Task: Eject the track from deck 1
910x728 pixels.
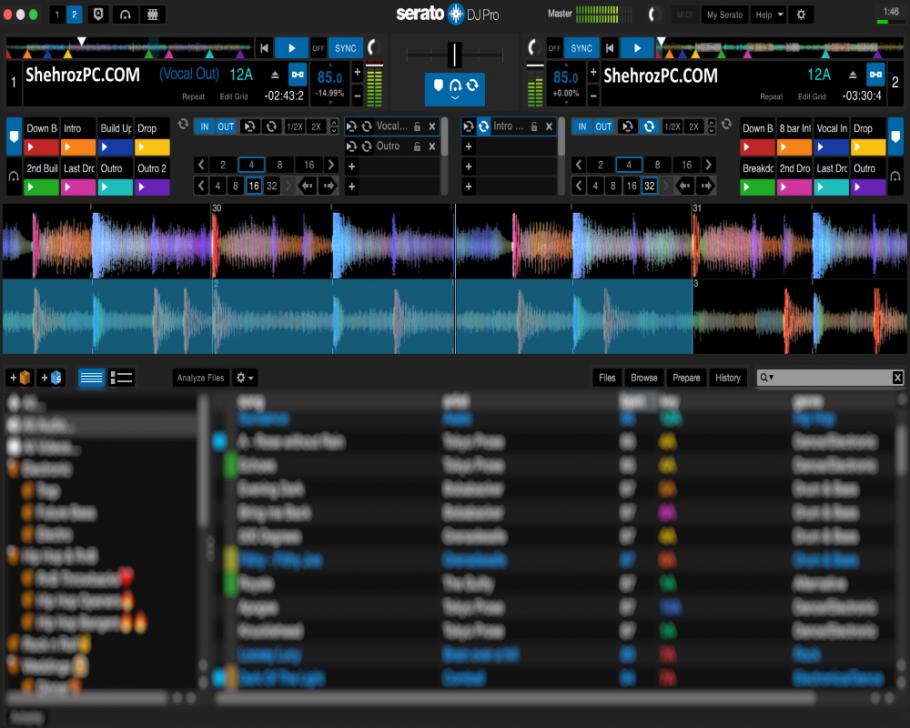Action: point(275,75)
